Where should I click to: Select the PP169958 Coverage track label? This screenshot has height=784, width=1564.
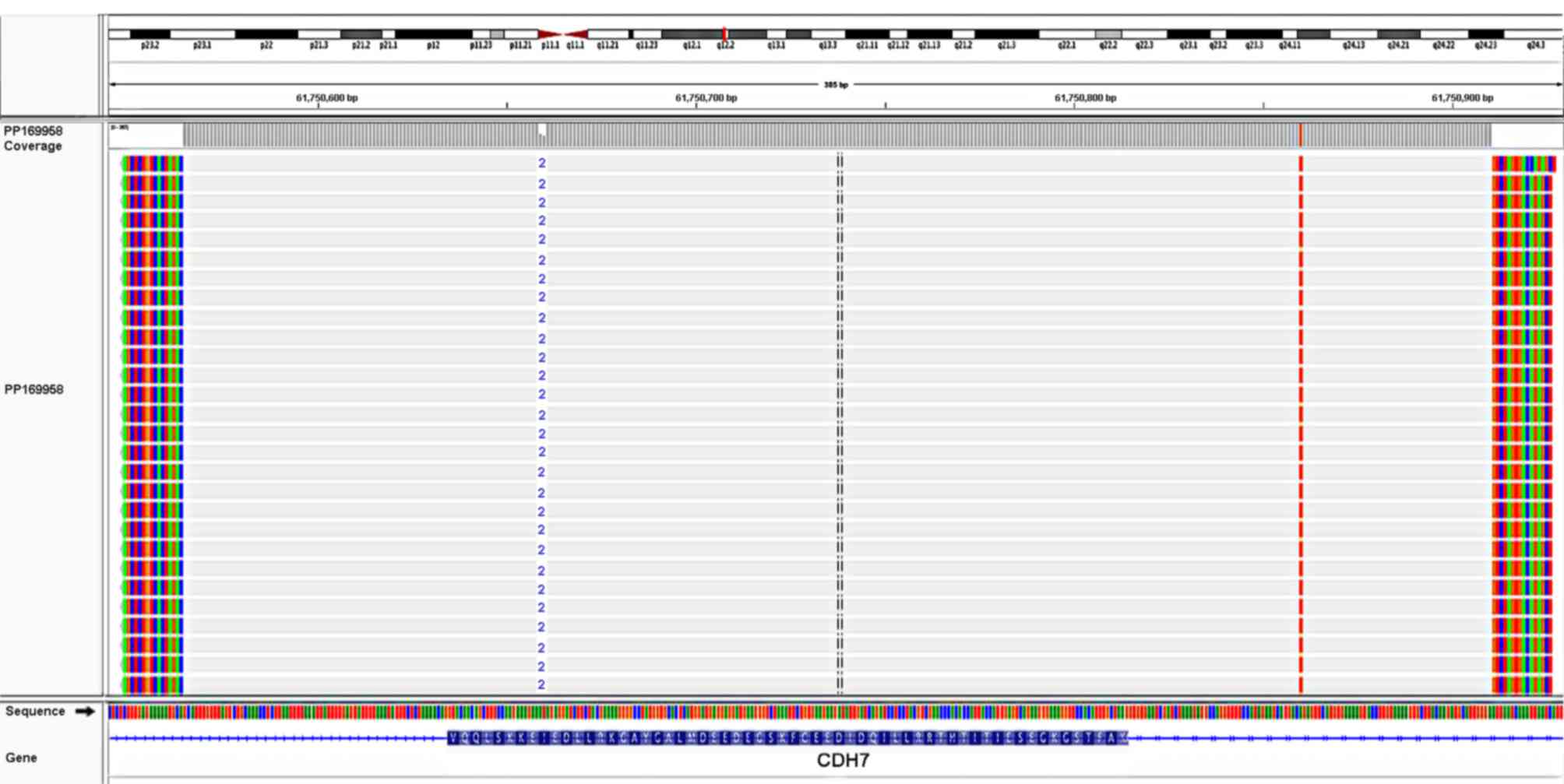pos(33,139)
